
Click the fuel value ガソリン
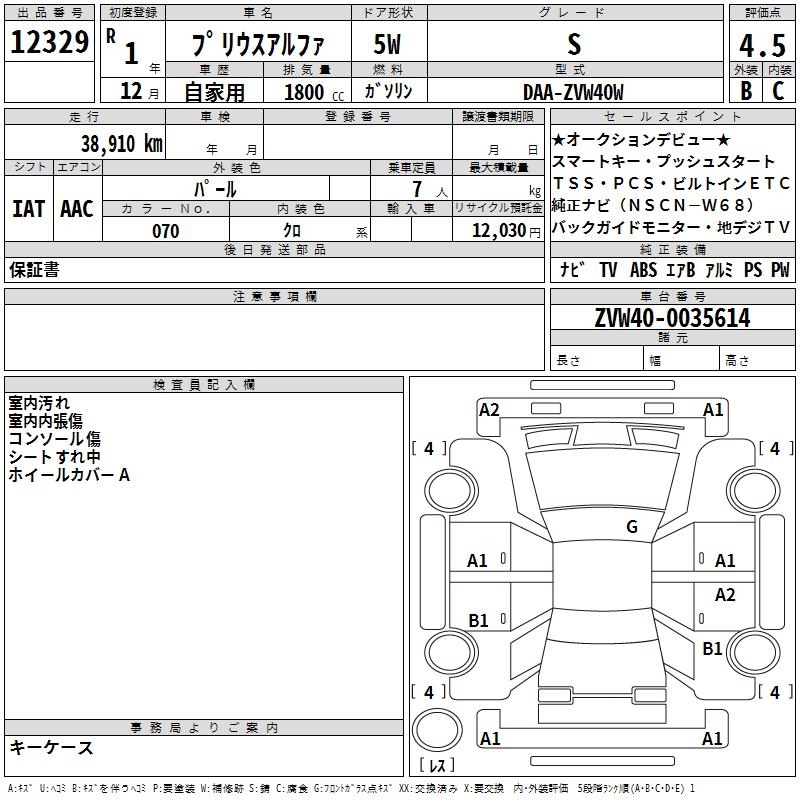pyautogui.click(x=388, y=91)
